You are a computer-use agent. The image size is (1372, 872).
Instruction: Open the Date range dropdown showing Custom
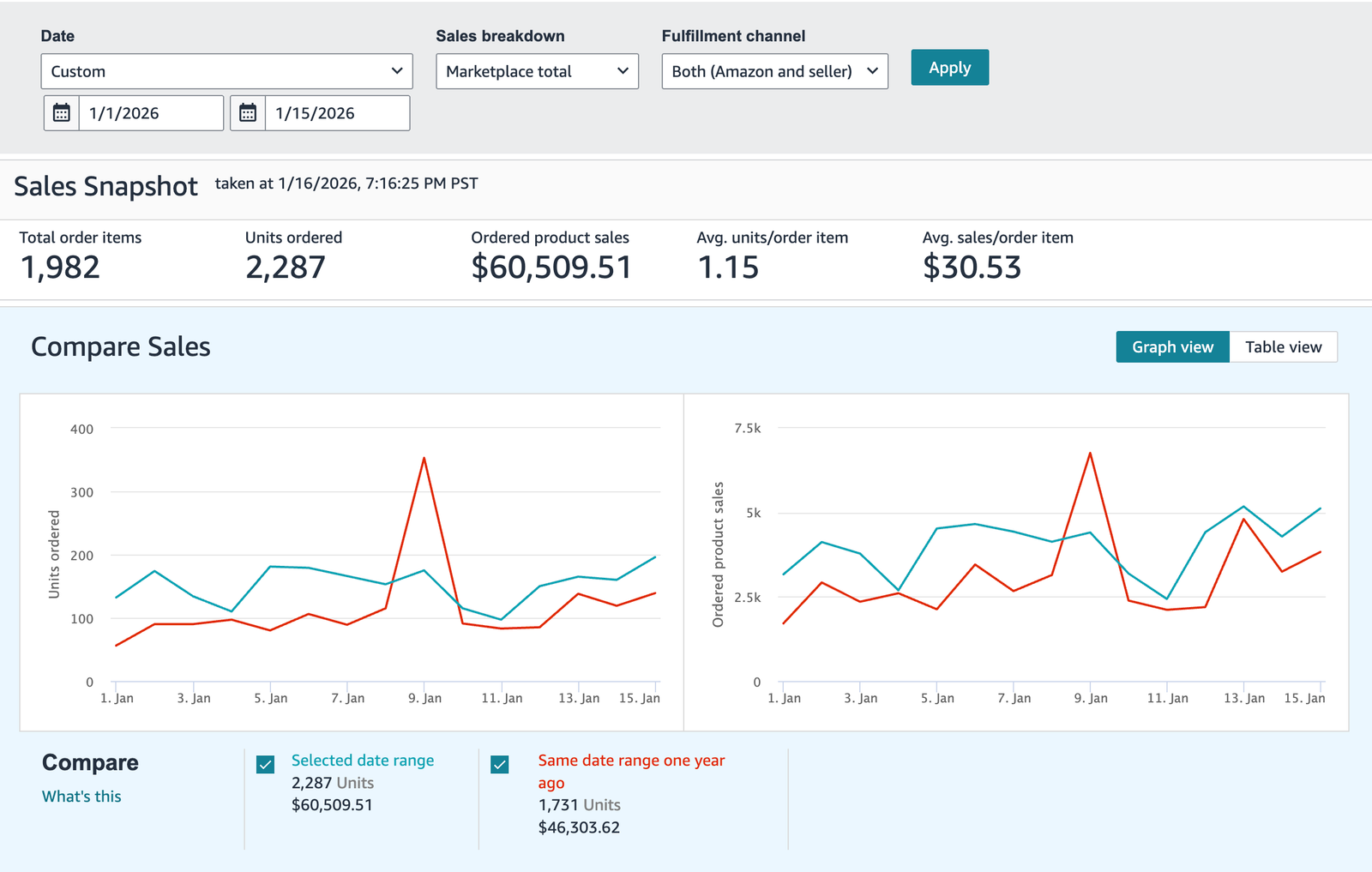point(226,71)
